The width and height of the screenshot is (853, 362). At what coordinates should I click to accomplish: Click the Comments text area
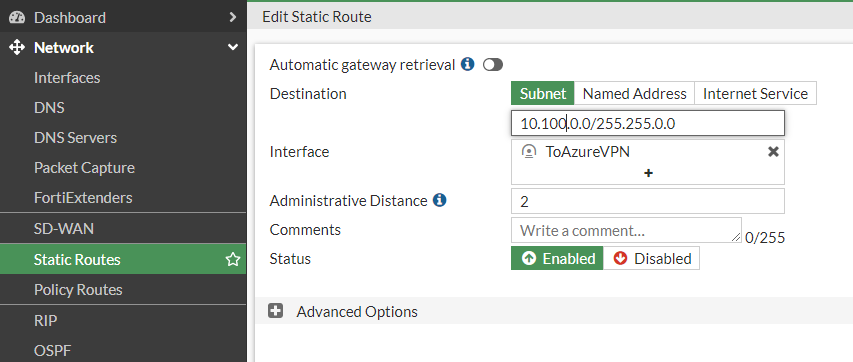pyautogui.click(x=626, y=230)
